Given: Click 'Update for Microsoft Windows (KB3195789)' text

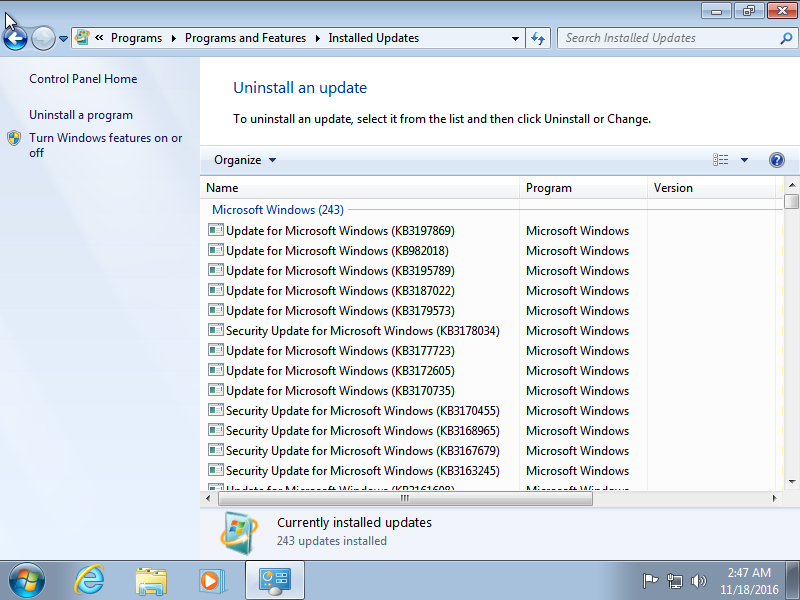Looking at the screenshot, I should click(x=340, y=271).
